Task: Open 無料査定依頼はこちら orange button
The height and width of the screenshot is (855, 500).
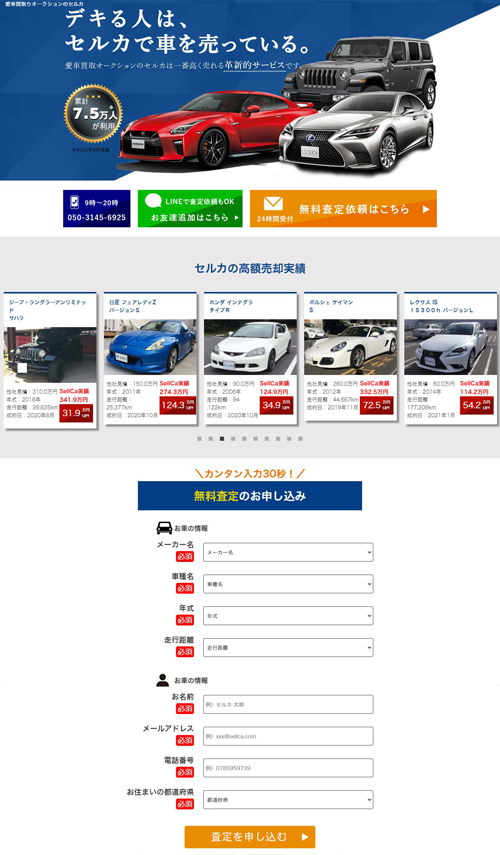Action: click(343, 208)
